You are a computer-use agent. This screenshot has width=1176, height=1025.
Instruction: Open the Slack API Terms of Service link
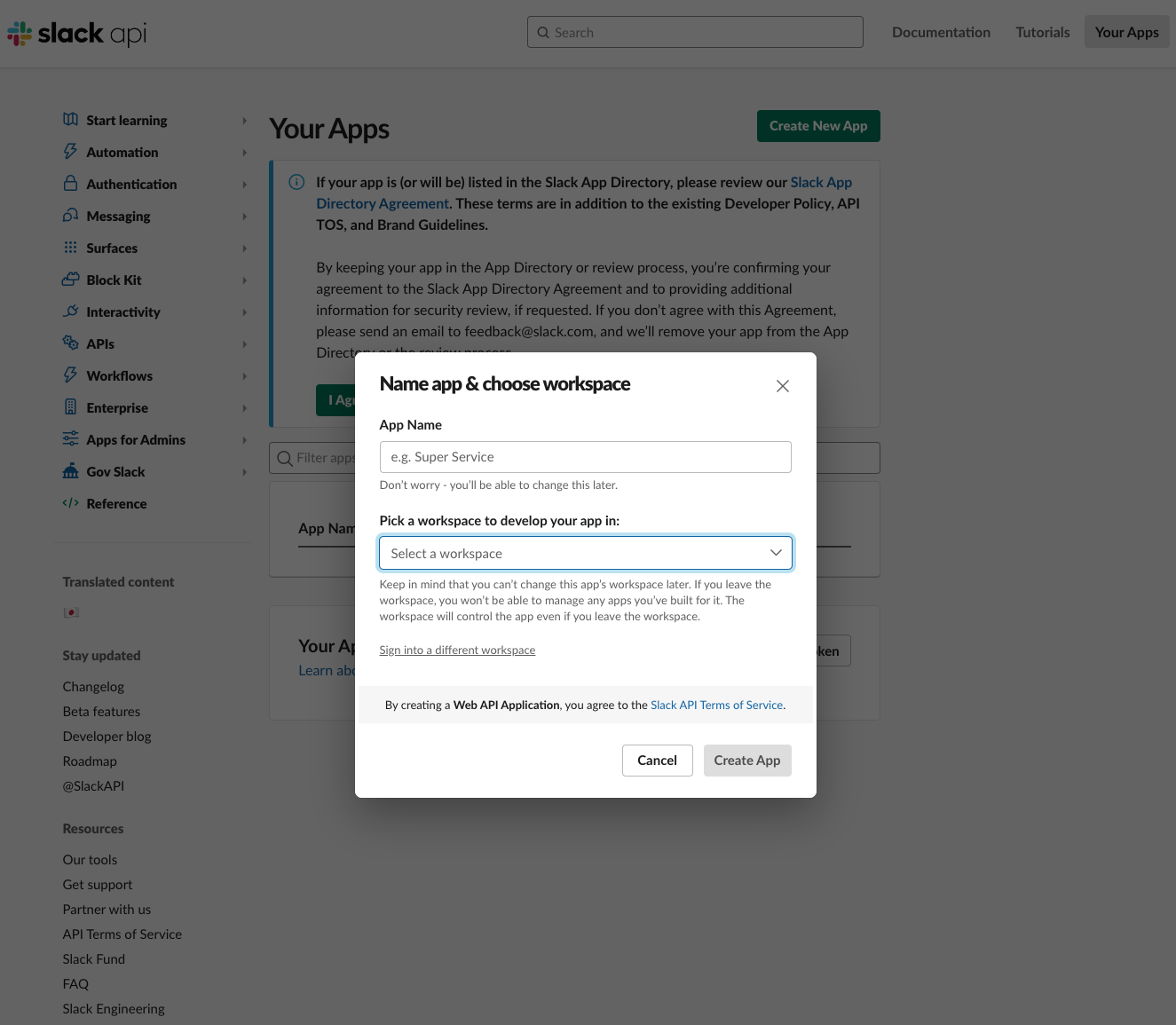click(x=717, y=706)
